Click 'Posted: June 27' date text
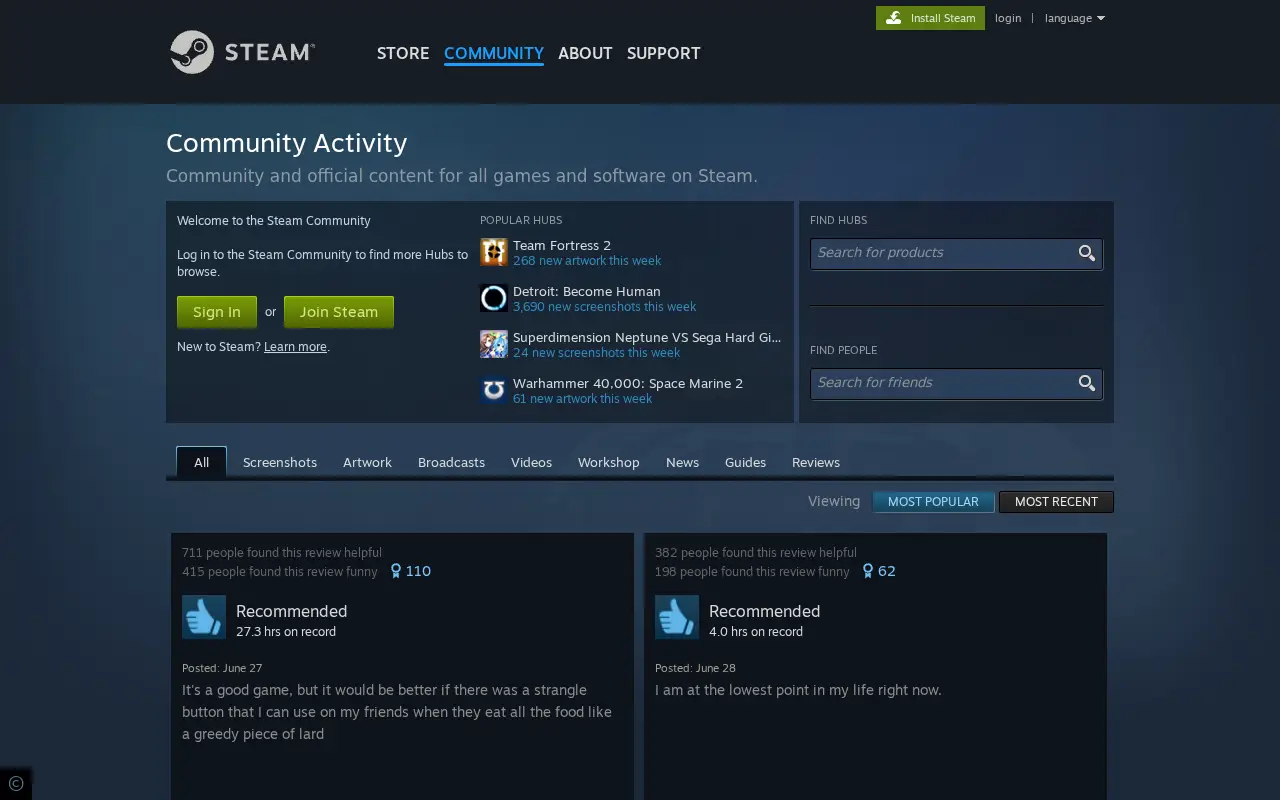 pyautogui.click(x=222, y=668)
